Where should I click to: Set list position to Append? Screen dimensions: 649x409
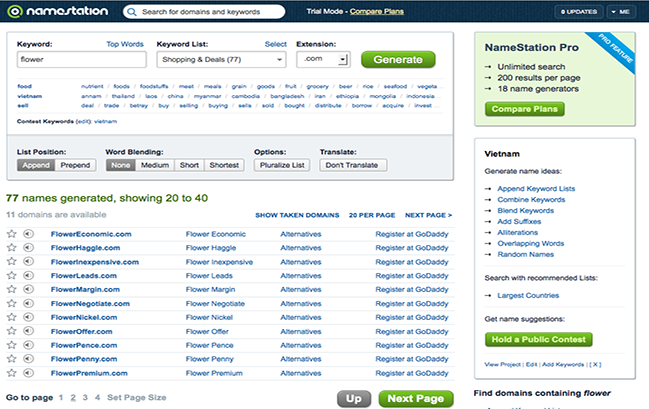(x=36, y=165)
